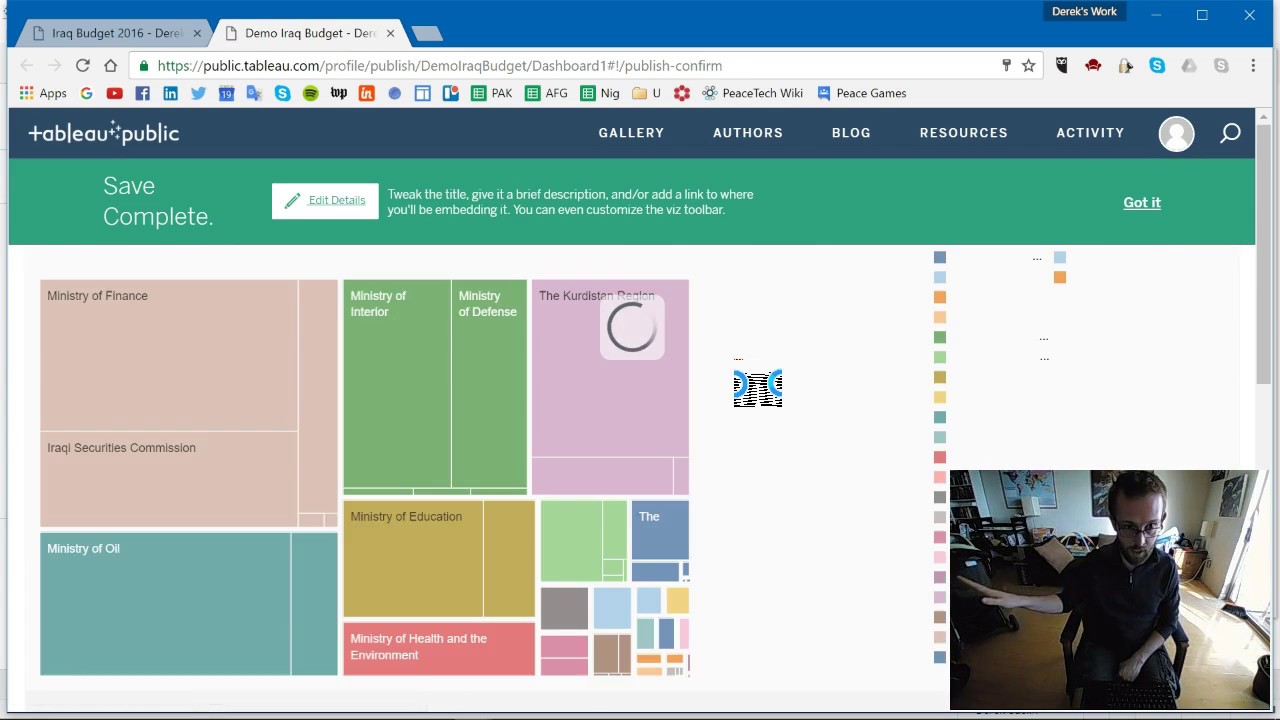Close the Iraq Budget 2016 tab
Viewport: 1280px width, 720px height.
coord(197,33)
